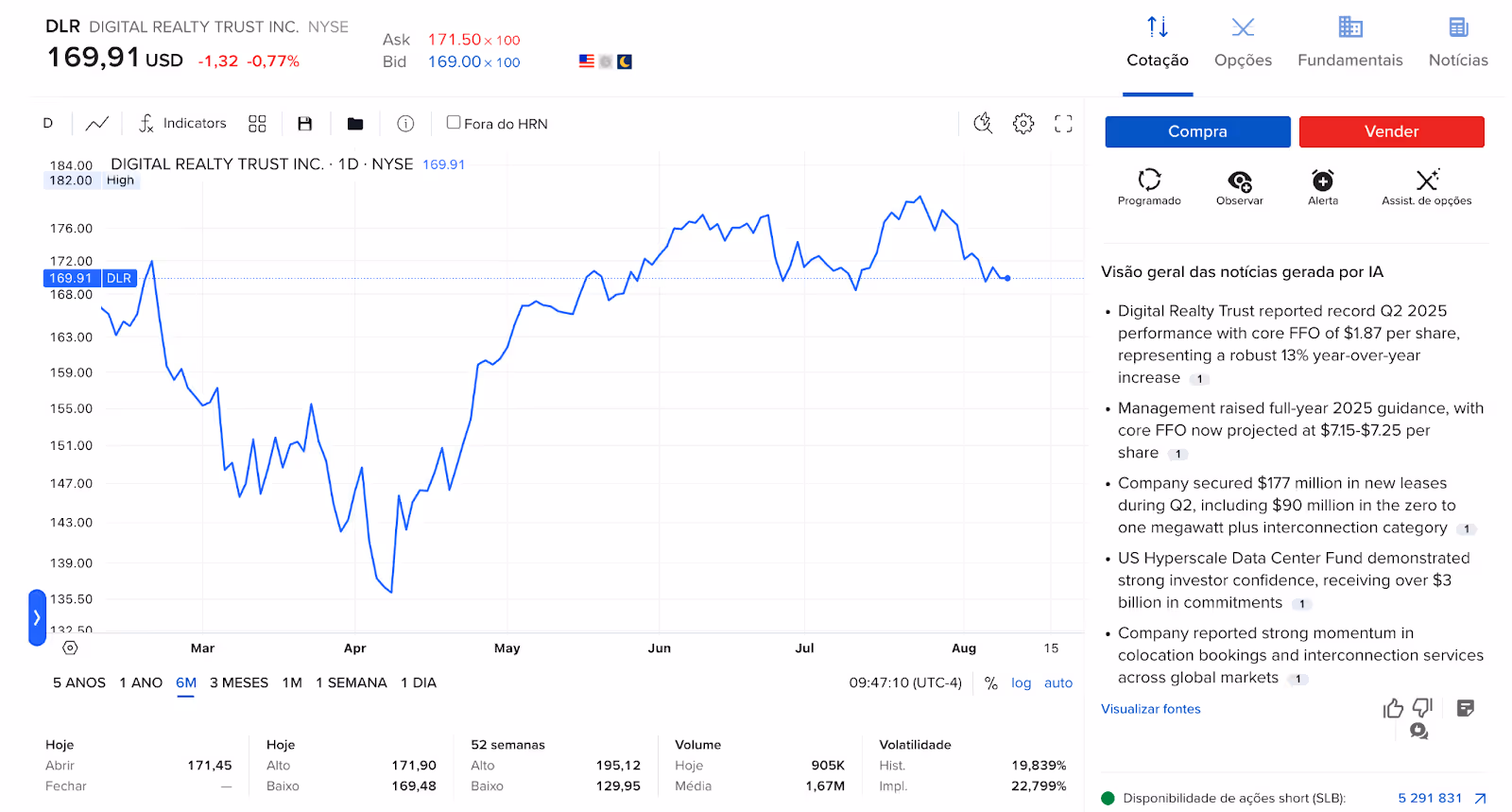1512x812 pixels.
Task: Select the 1 ANO range
Action: pyautogui.click(x=141, y=682)
